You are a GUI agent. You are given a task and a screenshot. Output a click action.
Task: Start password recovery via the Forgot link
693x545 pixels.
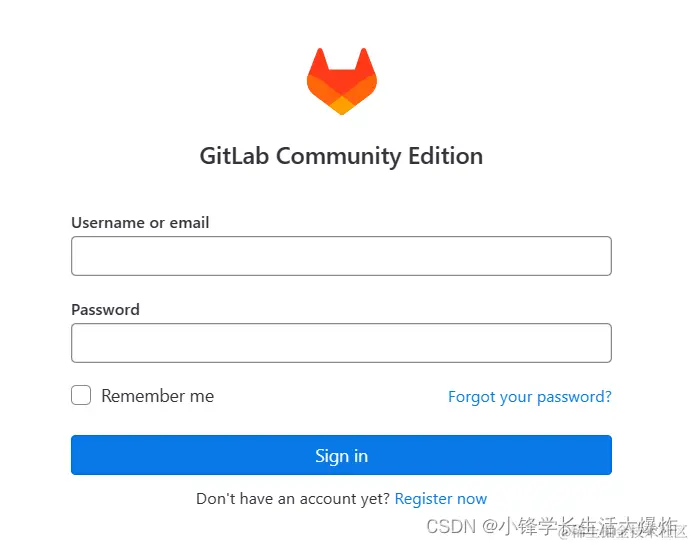pyautogui.click(x=530, y=397)
